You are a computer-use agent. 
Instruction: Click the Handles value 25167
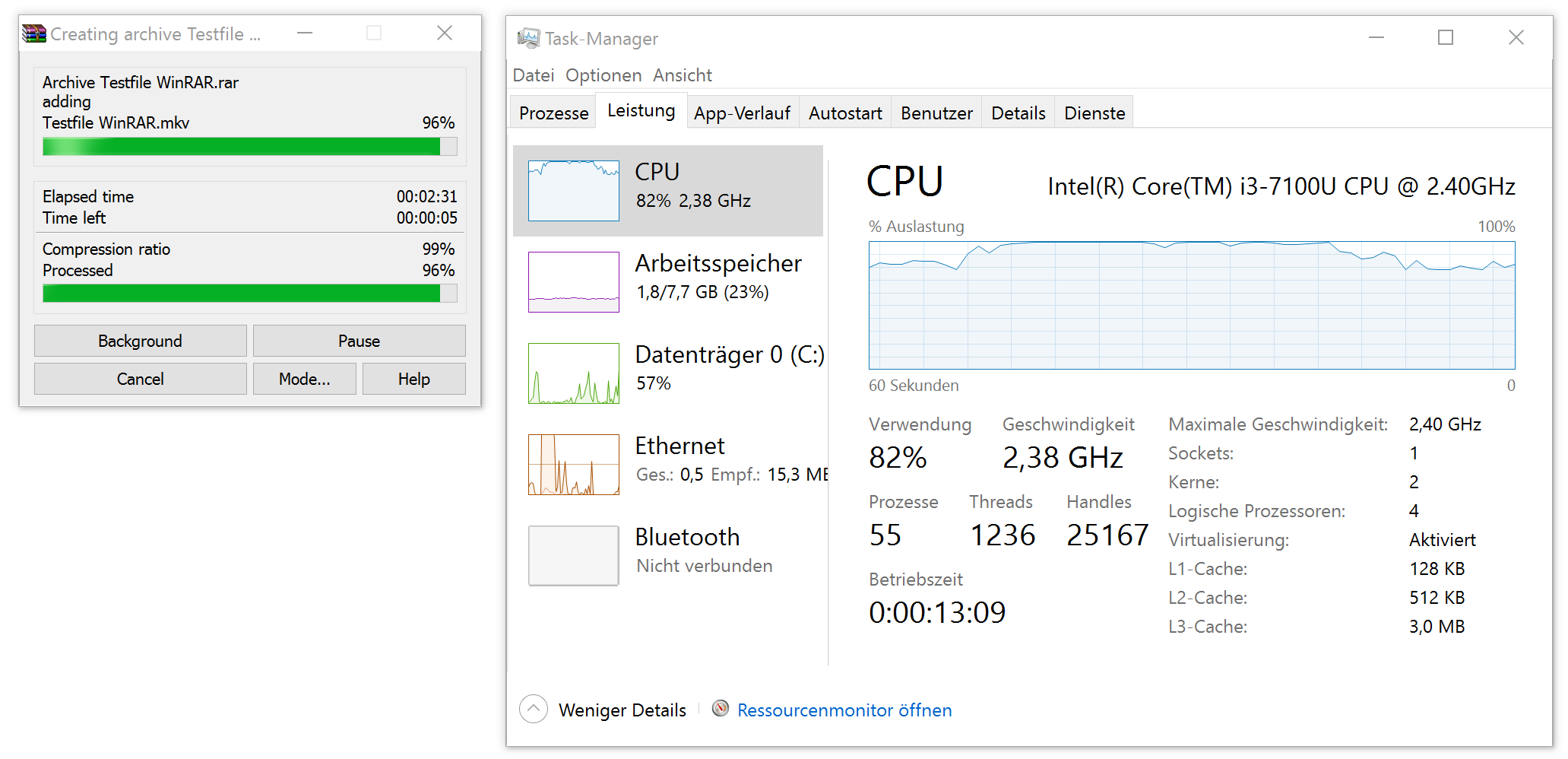point(1107,535)
